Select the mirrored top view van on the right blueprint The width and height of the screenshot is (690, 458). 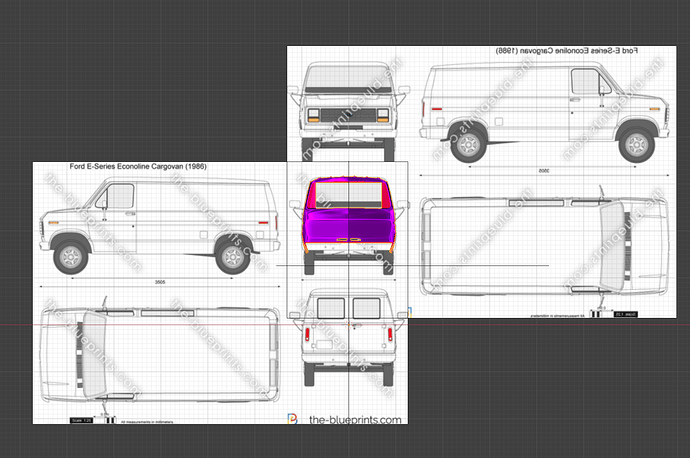pos(545,245)
